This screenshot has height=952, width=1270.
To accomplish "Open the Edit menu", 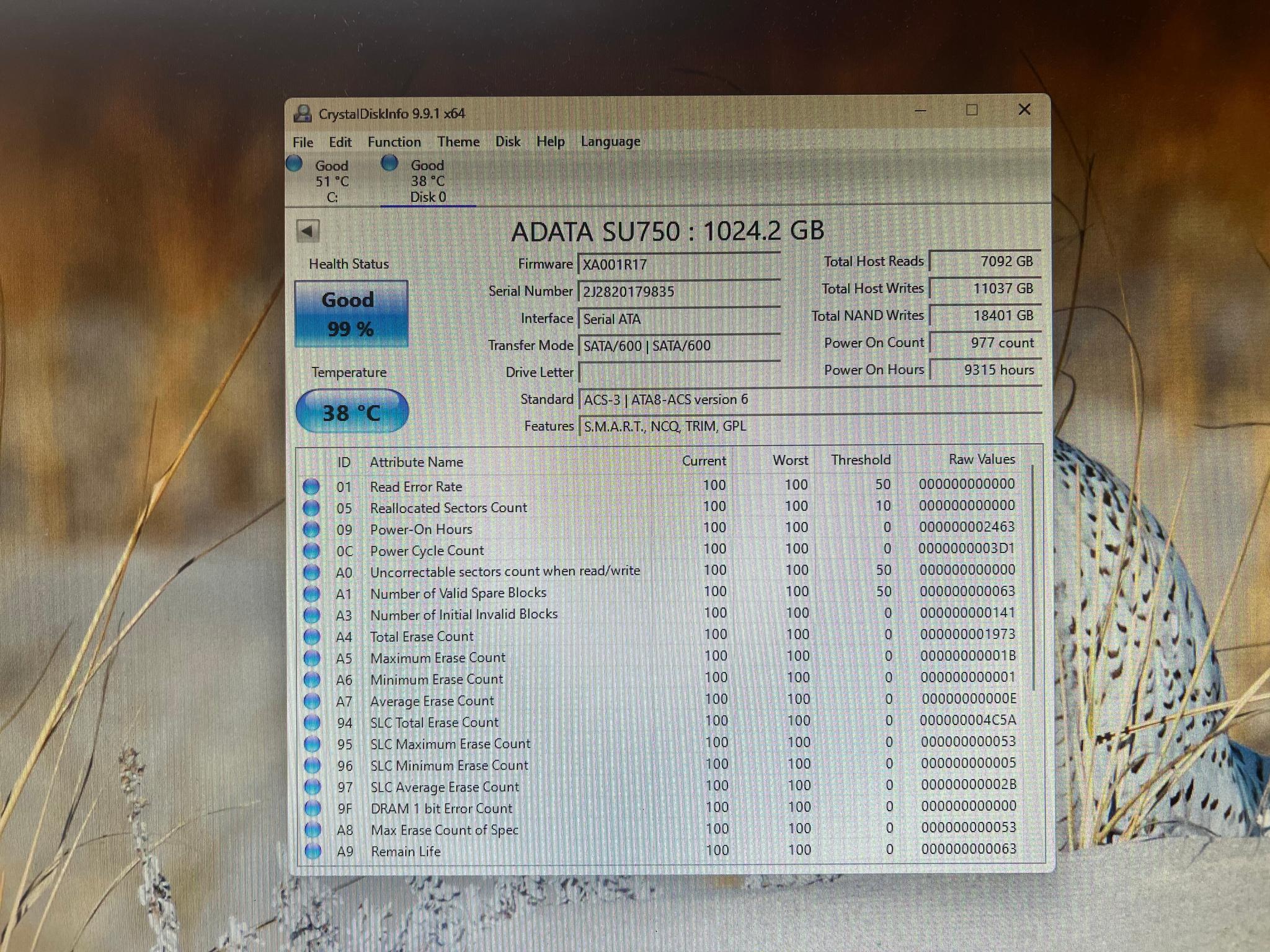I will (x=340, y=142).
